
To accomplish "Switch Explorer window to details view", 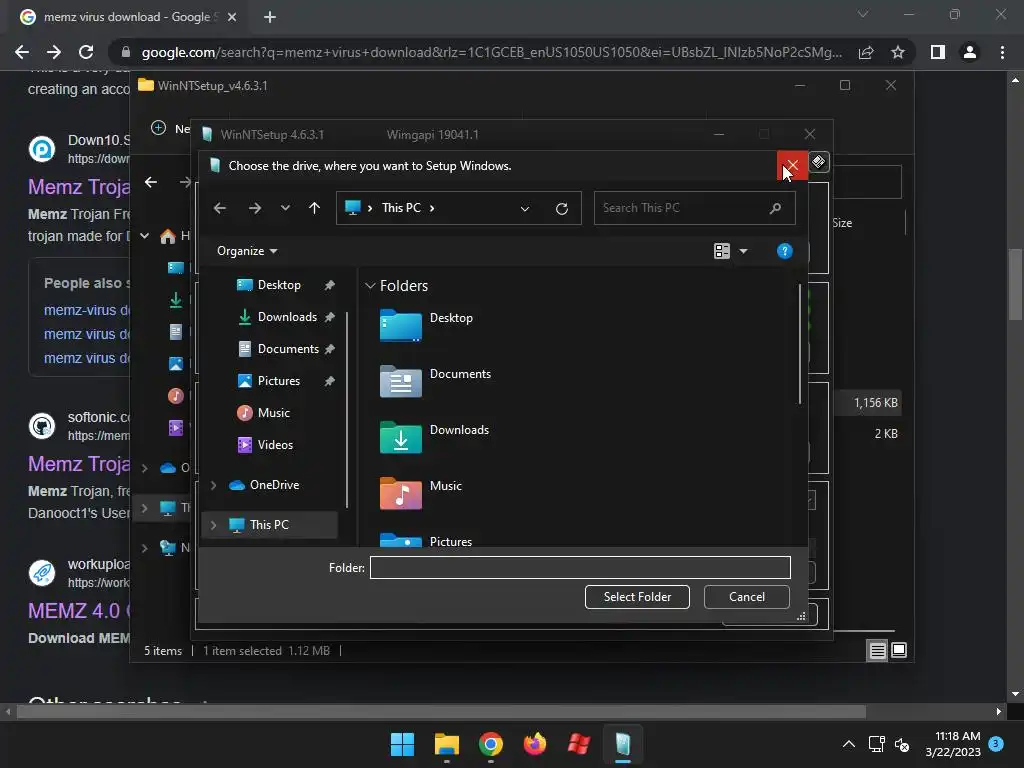I will [877, 650].
